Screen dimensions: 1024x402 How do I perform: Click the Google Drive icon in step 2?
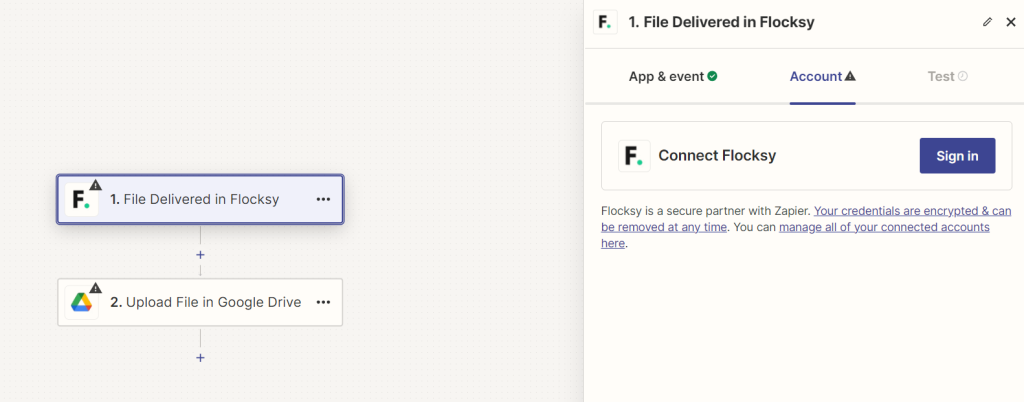[81, 302]
